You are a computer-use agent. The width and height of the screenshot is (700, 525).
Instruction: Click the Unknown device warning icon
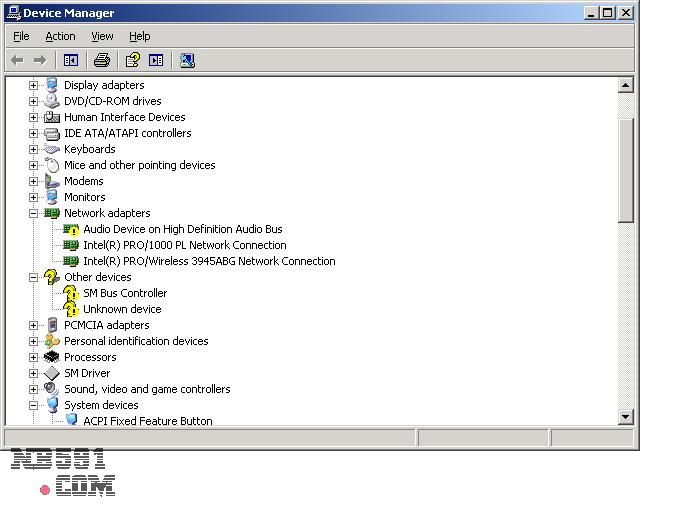click(x=70, y=309)
